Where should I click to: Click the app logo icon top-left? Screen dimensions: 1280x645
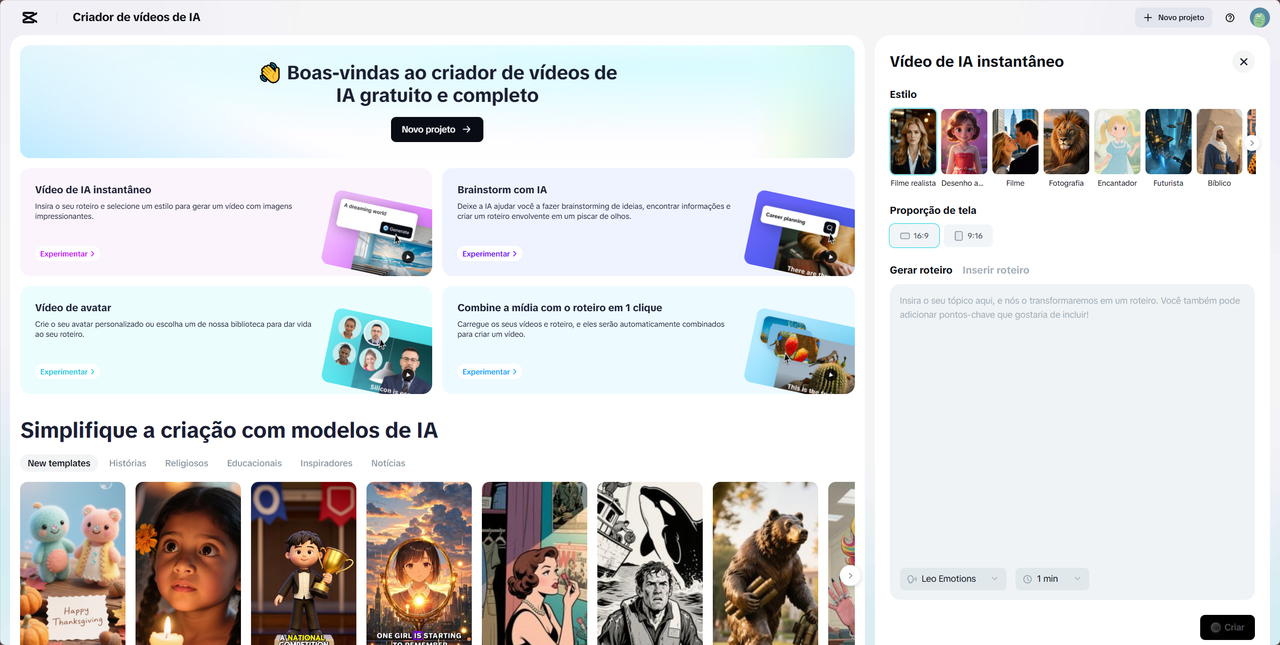[x=28, y=17]
